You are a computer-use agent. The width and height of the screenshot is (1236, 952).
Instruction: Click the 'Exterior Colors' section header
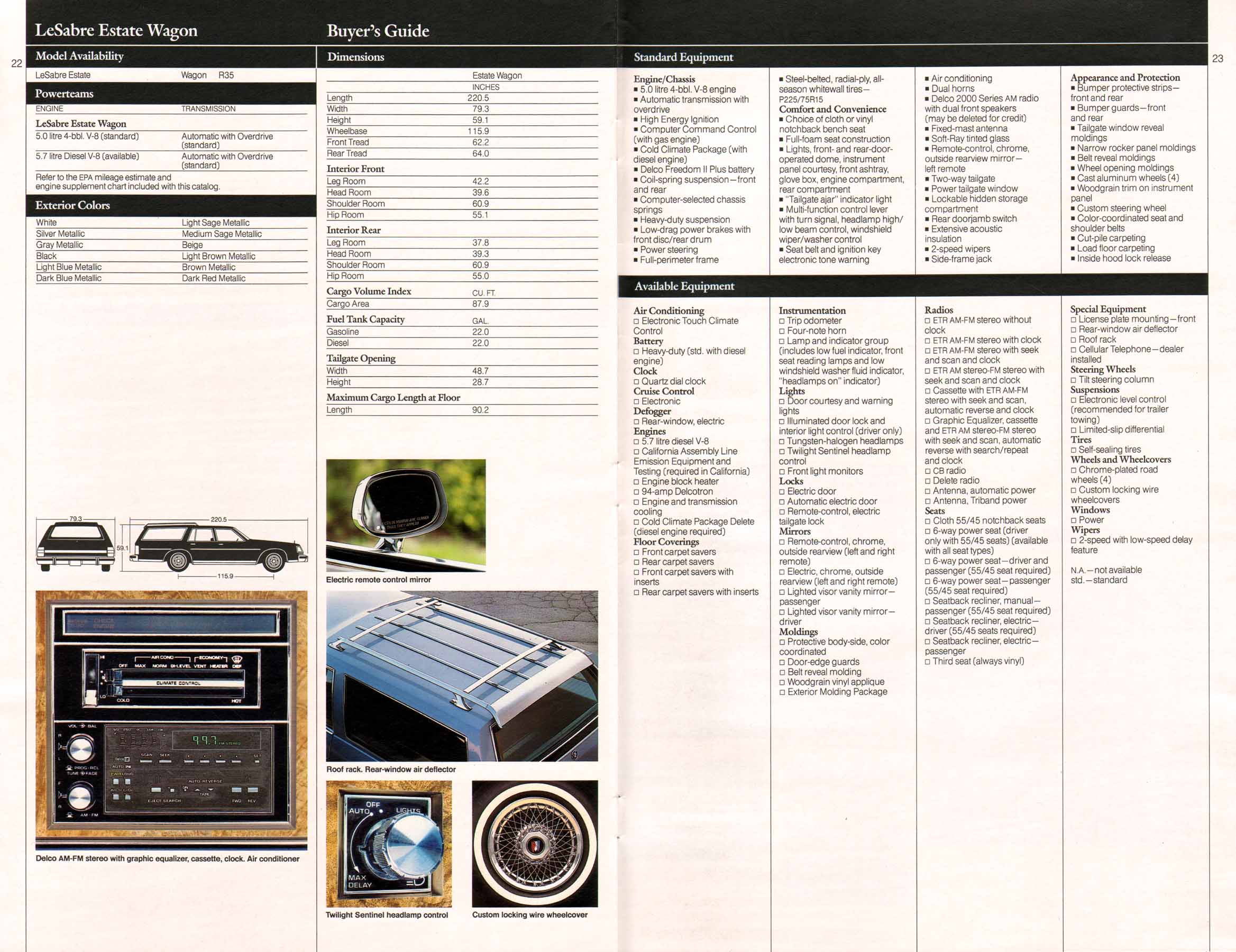coord(72,205)
